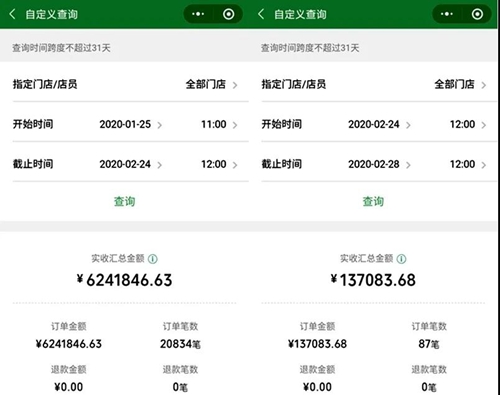Open end date picker 2020-02-28
This screenshot has height=395, width=500.
click(379, 164)
